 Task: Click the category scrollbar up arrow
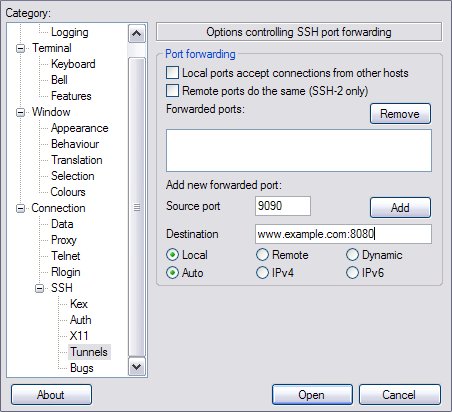coord(137,33)
